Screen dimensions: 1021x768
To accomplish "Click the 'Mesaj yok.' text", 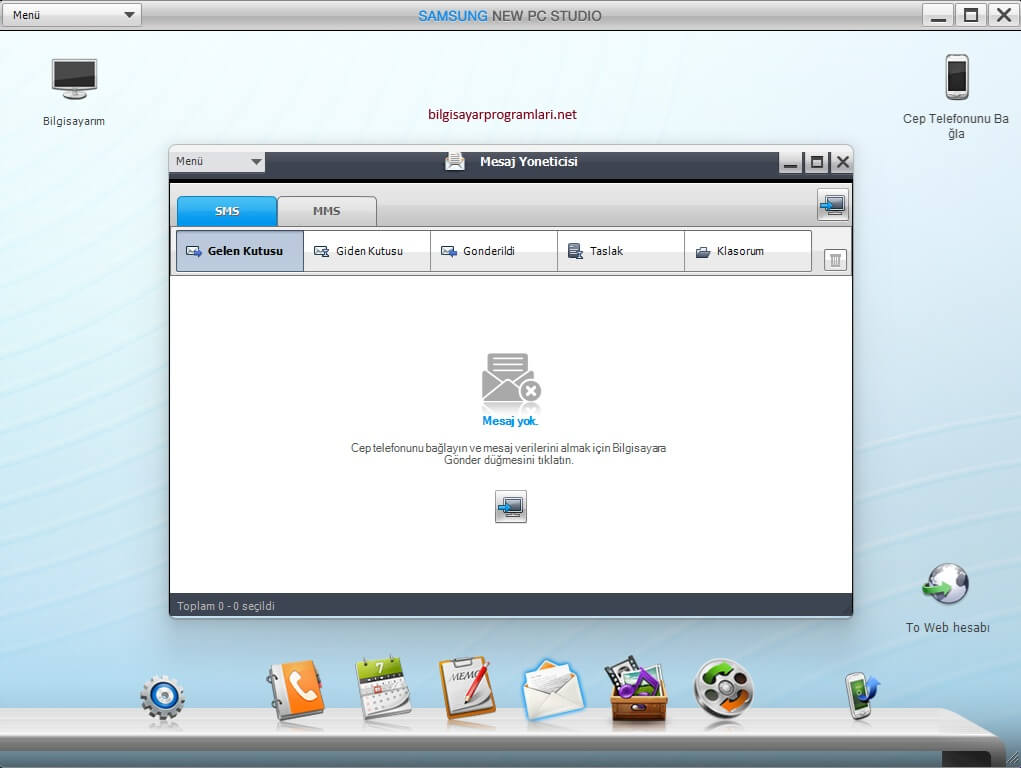I will point(510,421).
